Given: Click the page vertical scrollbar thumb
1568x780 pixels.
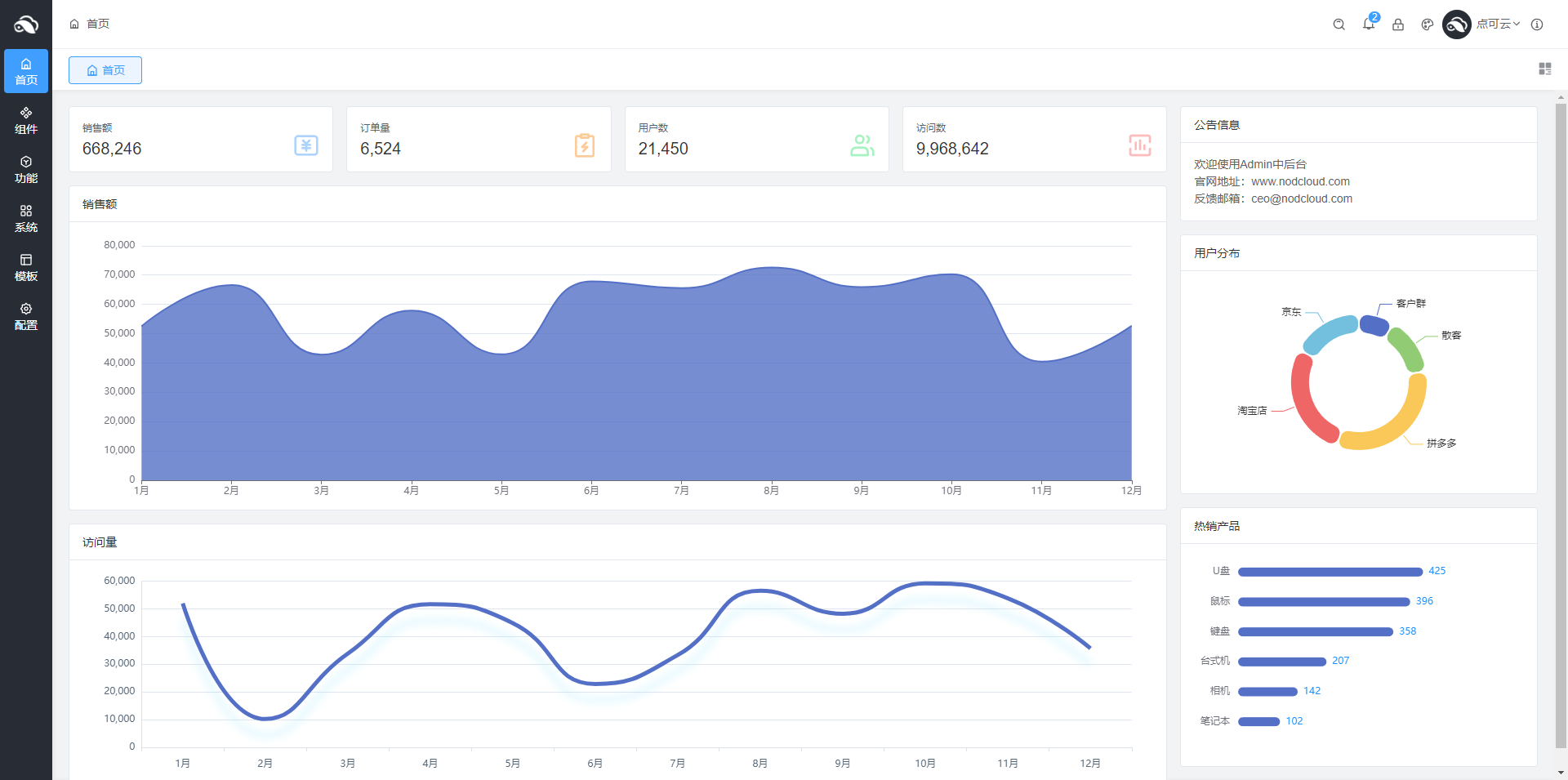Looking at the screenshot, I should click(x=1561, y=425).
